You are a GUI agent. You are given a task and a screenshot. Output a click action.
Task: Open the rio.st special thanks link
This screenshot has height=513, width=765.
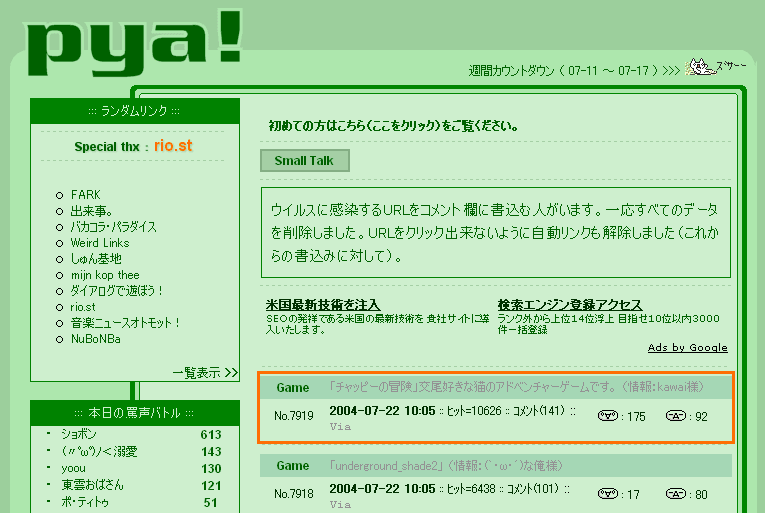(x=173, y=146)
